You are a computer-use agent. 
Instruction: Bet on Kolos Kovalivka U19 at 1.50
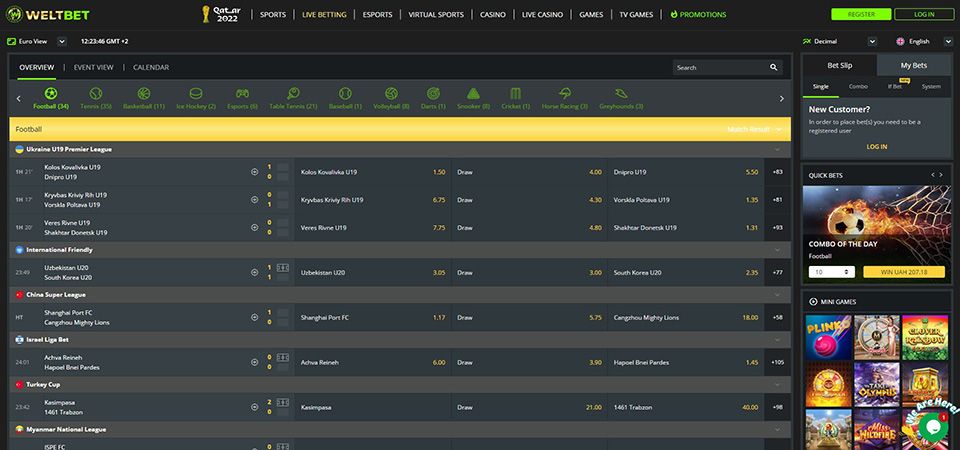click(x=373, y=172)
